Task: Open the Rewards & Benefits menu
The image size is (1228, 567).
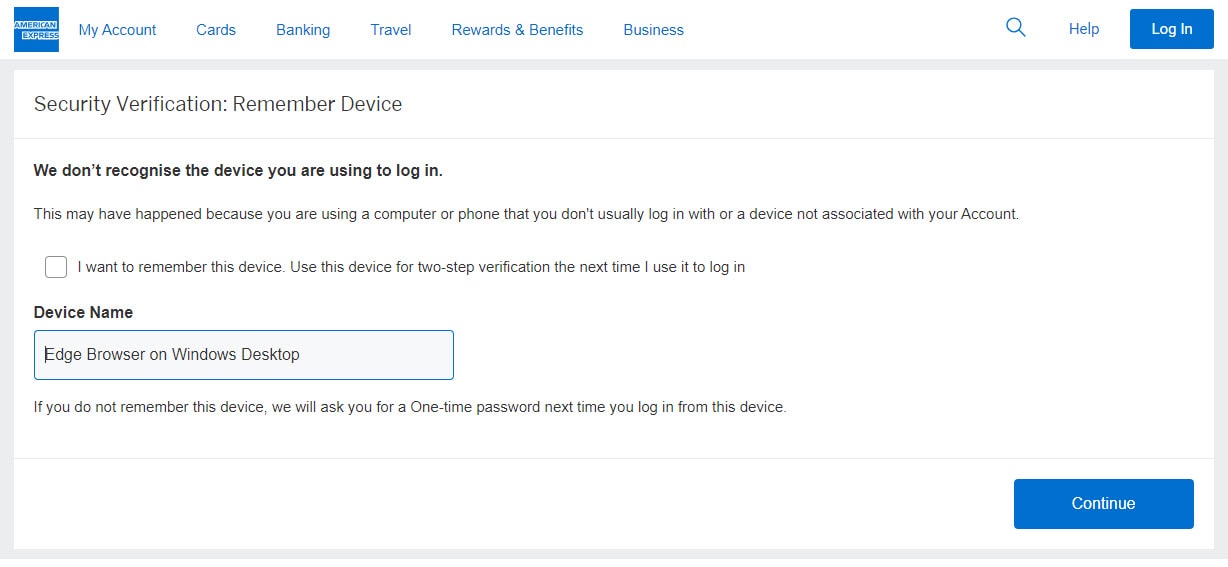Action: (517, 30)
